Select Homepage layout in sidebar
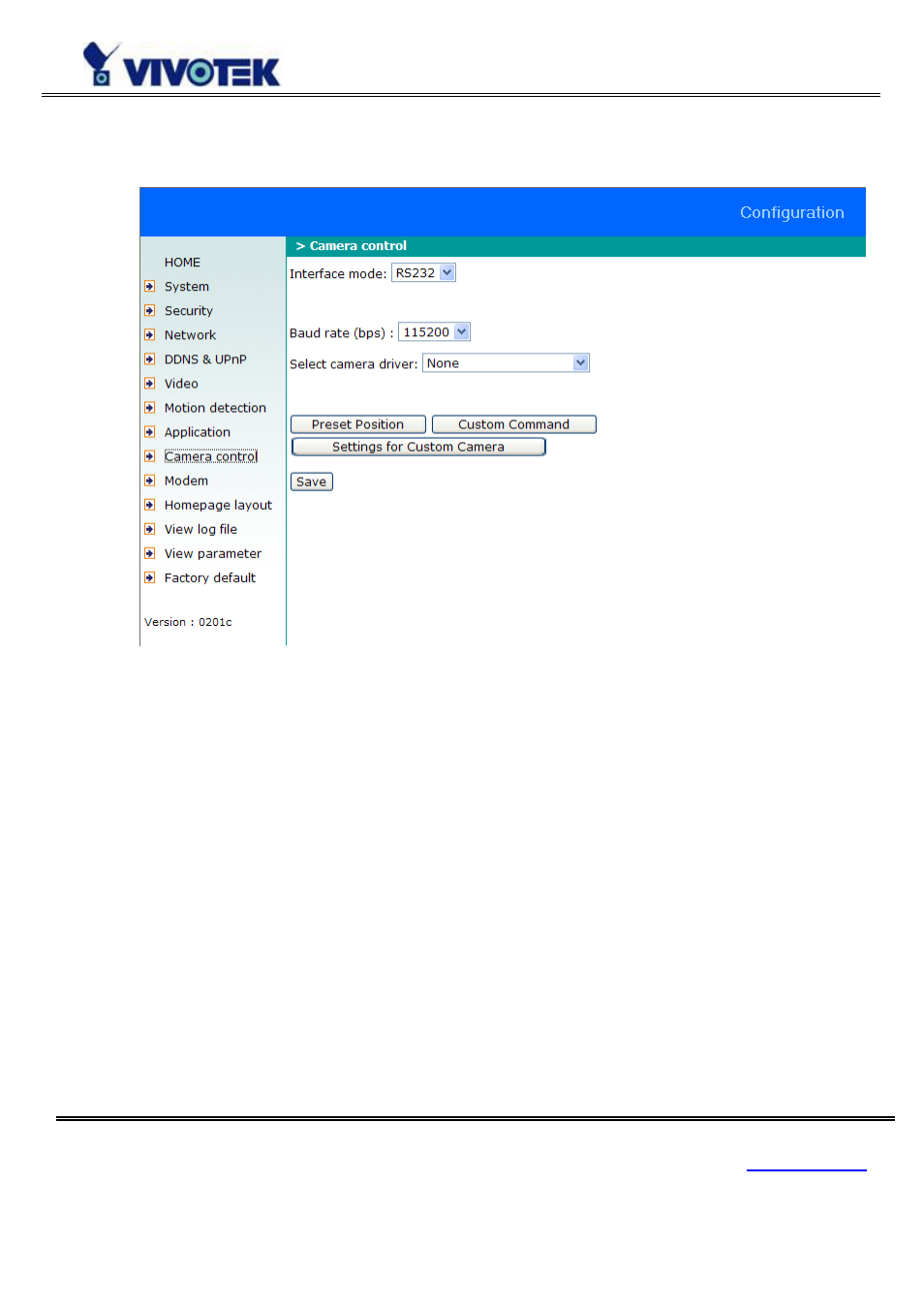Viewport: 924px width, 1308px height. pyautogui.click(x=218, y=505)
